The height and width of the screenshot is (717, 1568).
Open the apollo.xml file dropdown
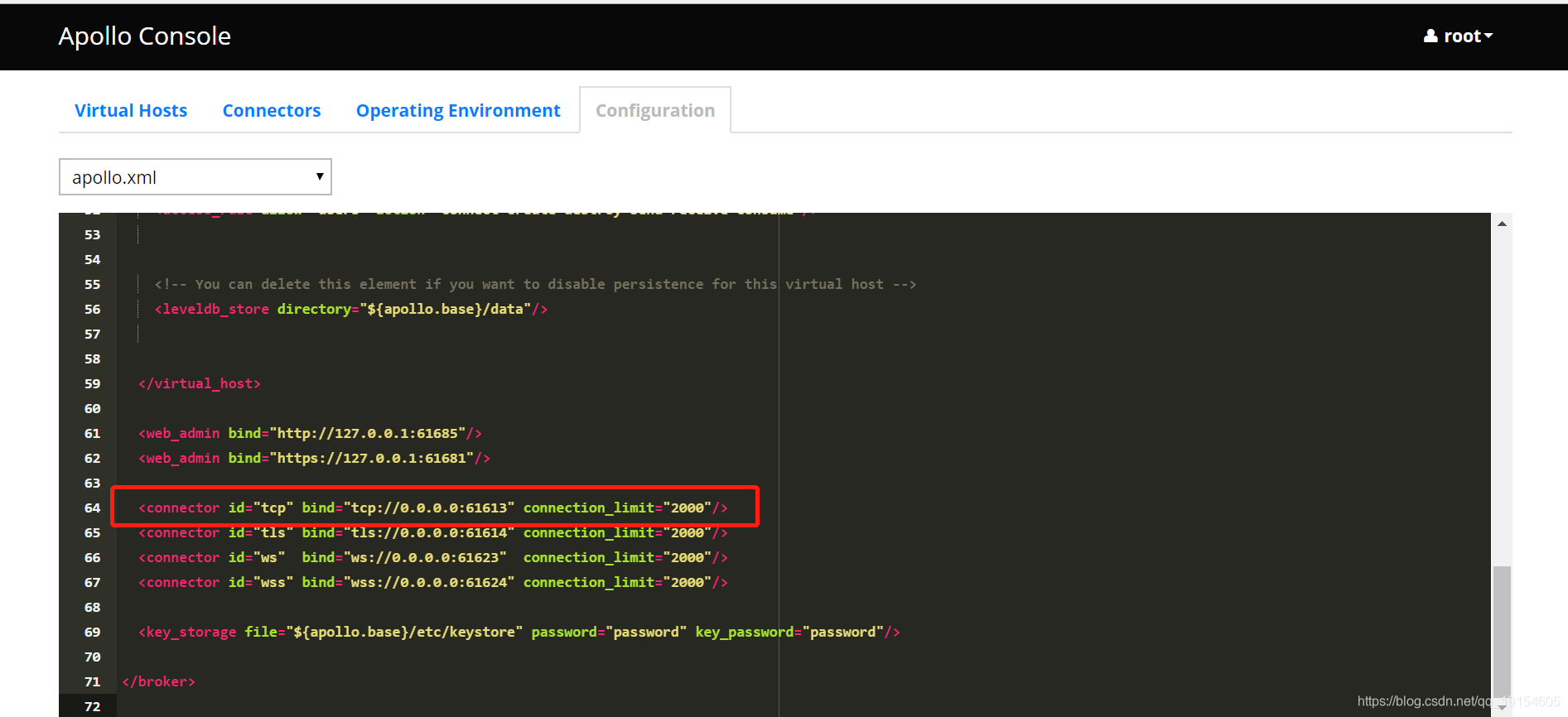[x=195, y=177]
